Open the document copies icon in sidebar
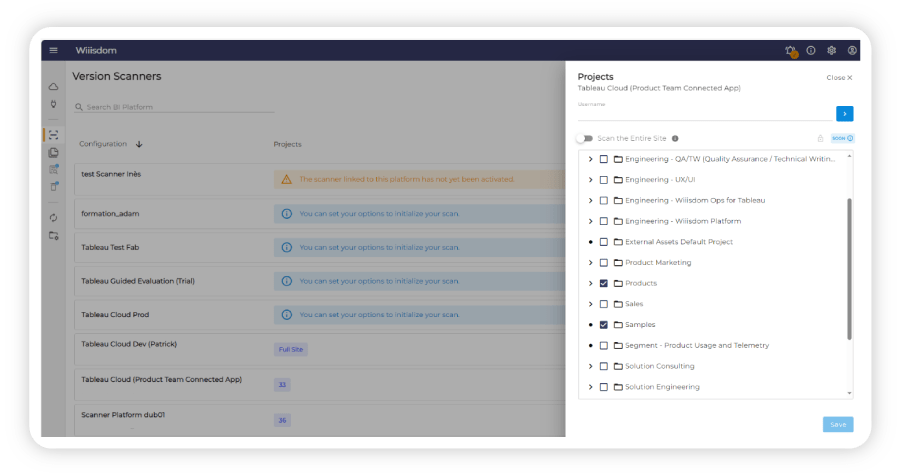Viewport: 900px width, 474px height. (x=53, y=153)
